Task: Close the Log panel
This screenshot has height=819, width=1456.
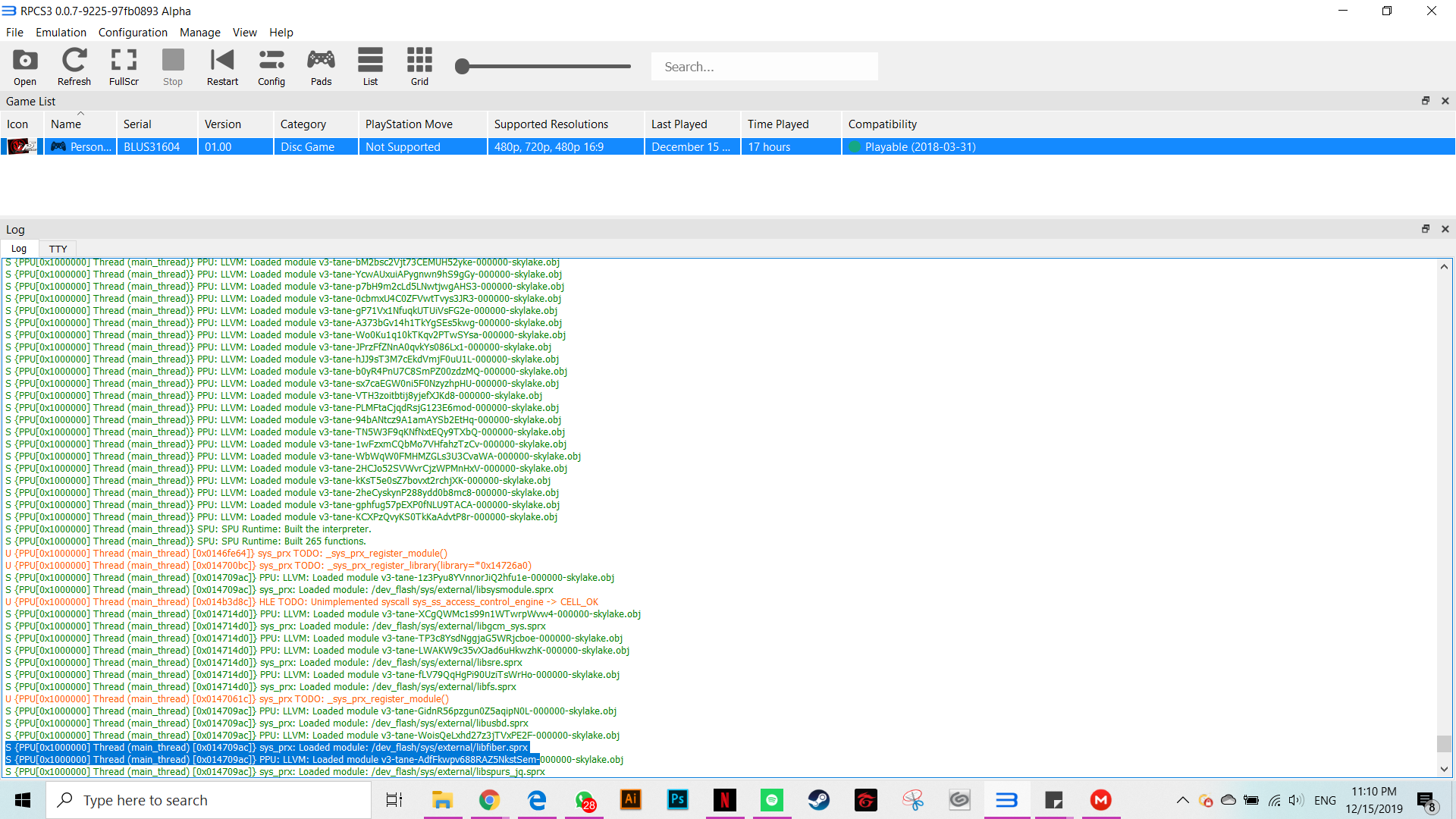Action: 1445,229
